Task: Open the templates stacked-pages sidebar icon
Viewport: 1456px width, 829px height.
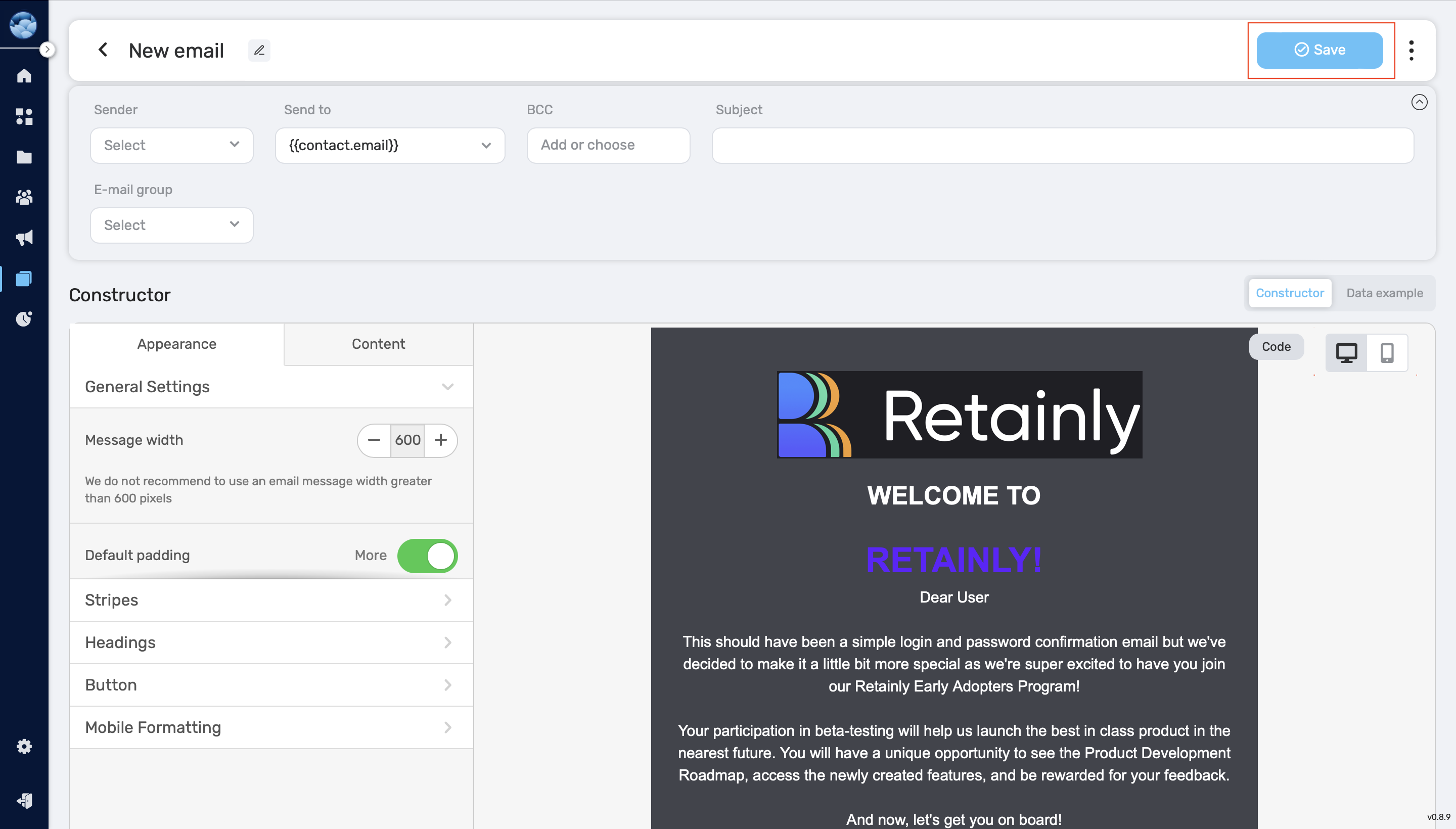Action: [24, 279]
